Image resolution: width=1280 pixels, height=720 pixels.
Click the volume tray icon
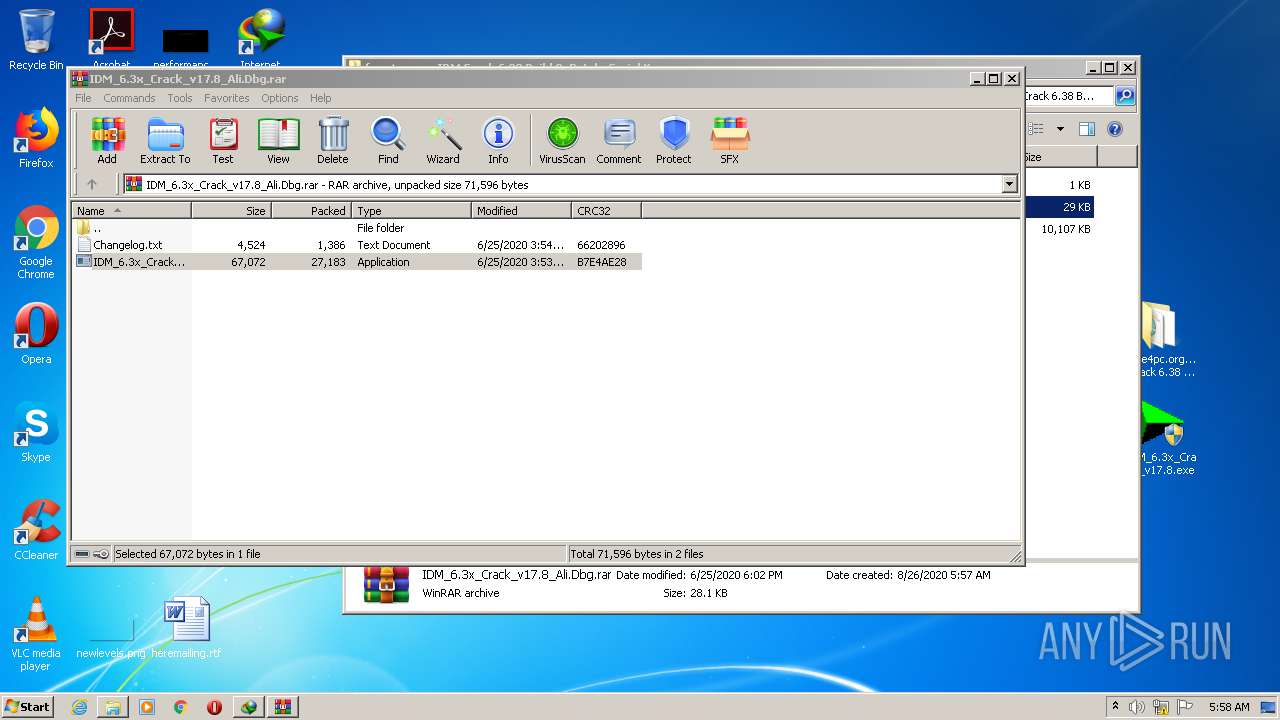point(1137,707)
